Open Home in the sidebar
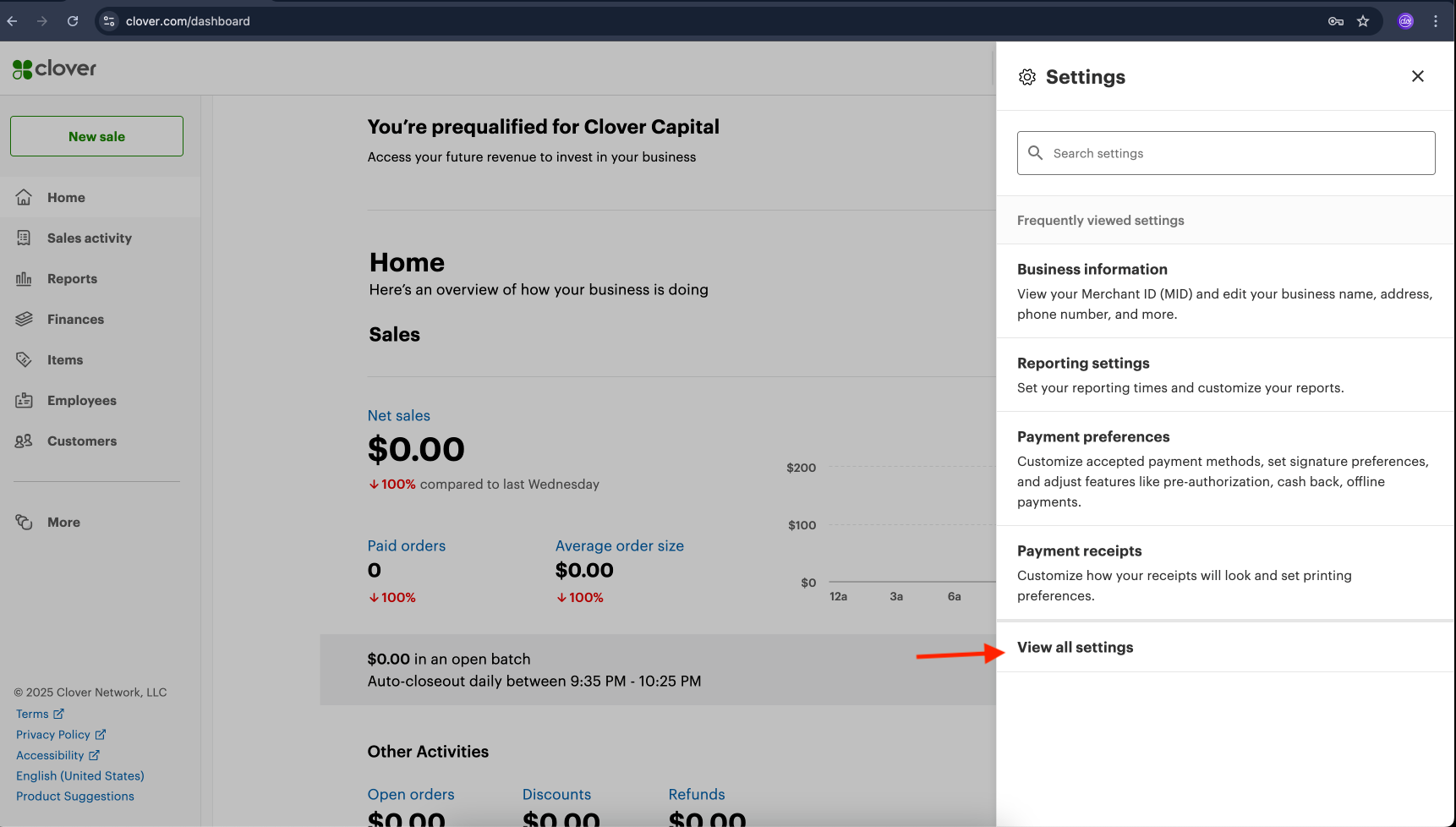Viewport: 1456px width, 827px height. click(x=100, y=197)
